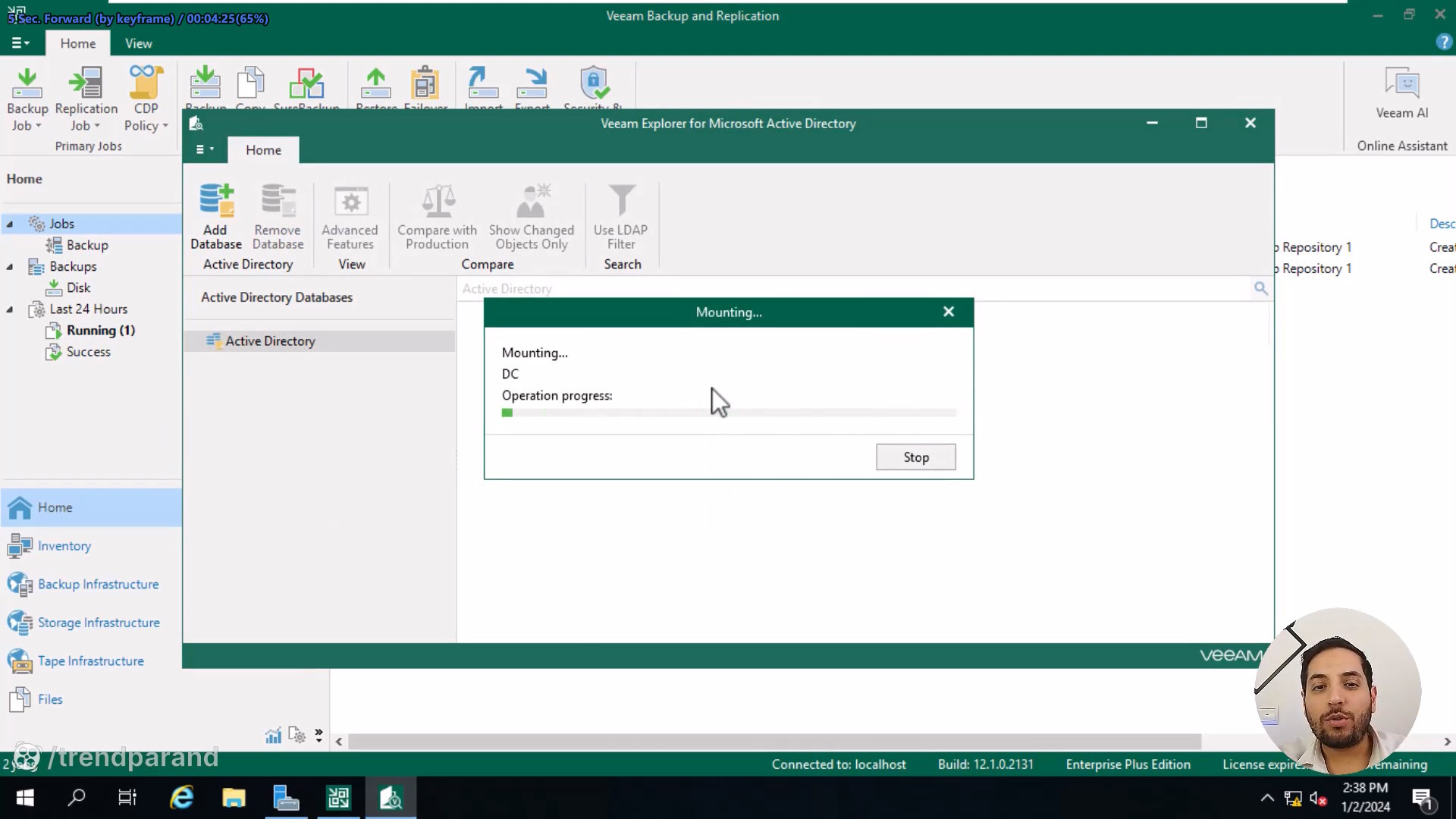Click the volume muted tray icon
The image size is (1456, 819).
(1318, 799)
